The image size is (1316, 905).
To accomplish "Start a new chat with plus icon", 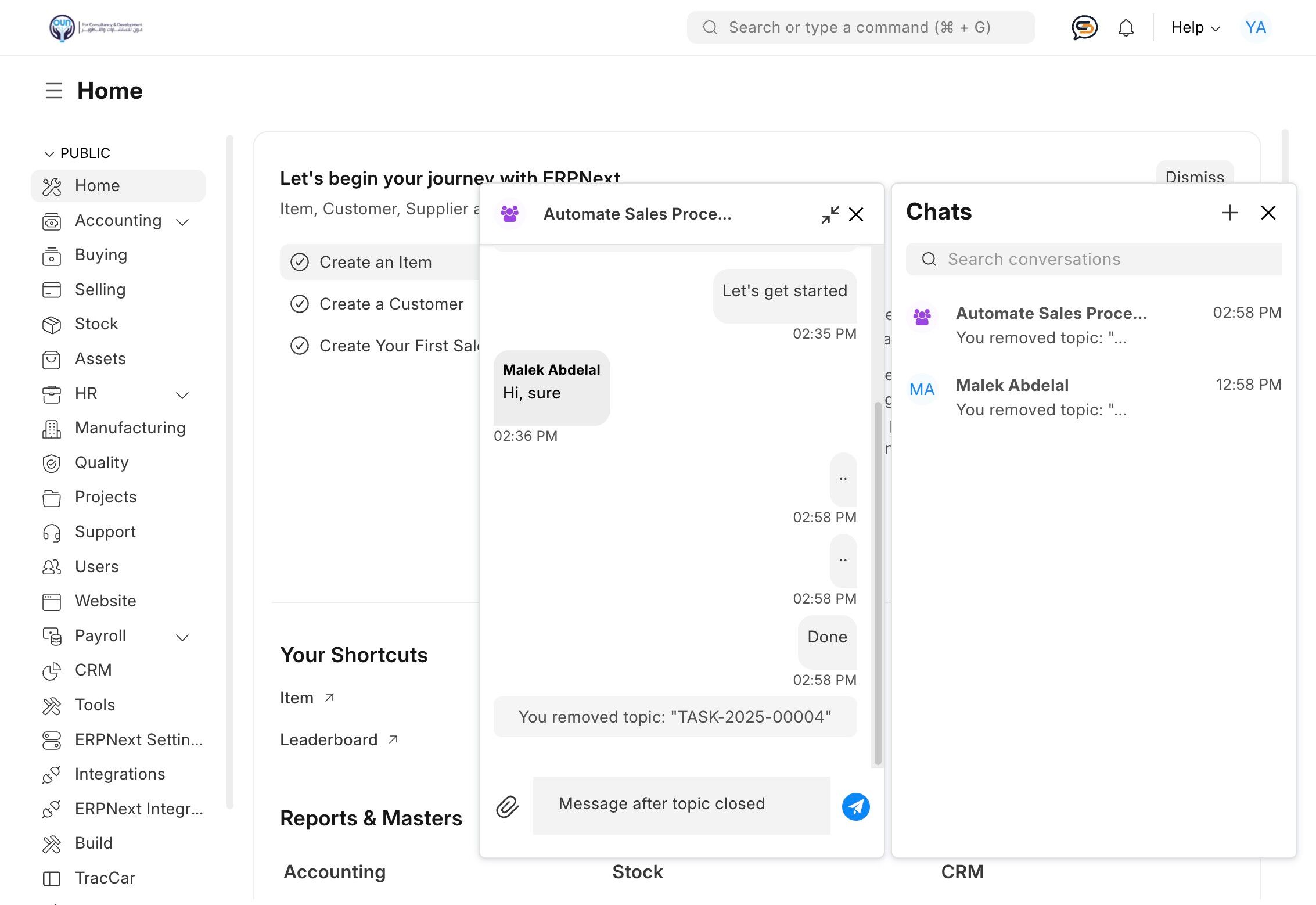I will coord(1229,213).
